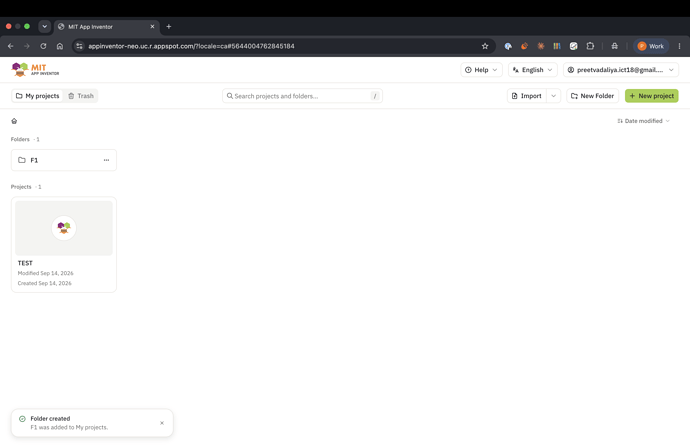
Task: Switch to the Trash tab
Action: pos(81,95)
